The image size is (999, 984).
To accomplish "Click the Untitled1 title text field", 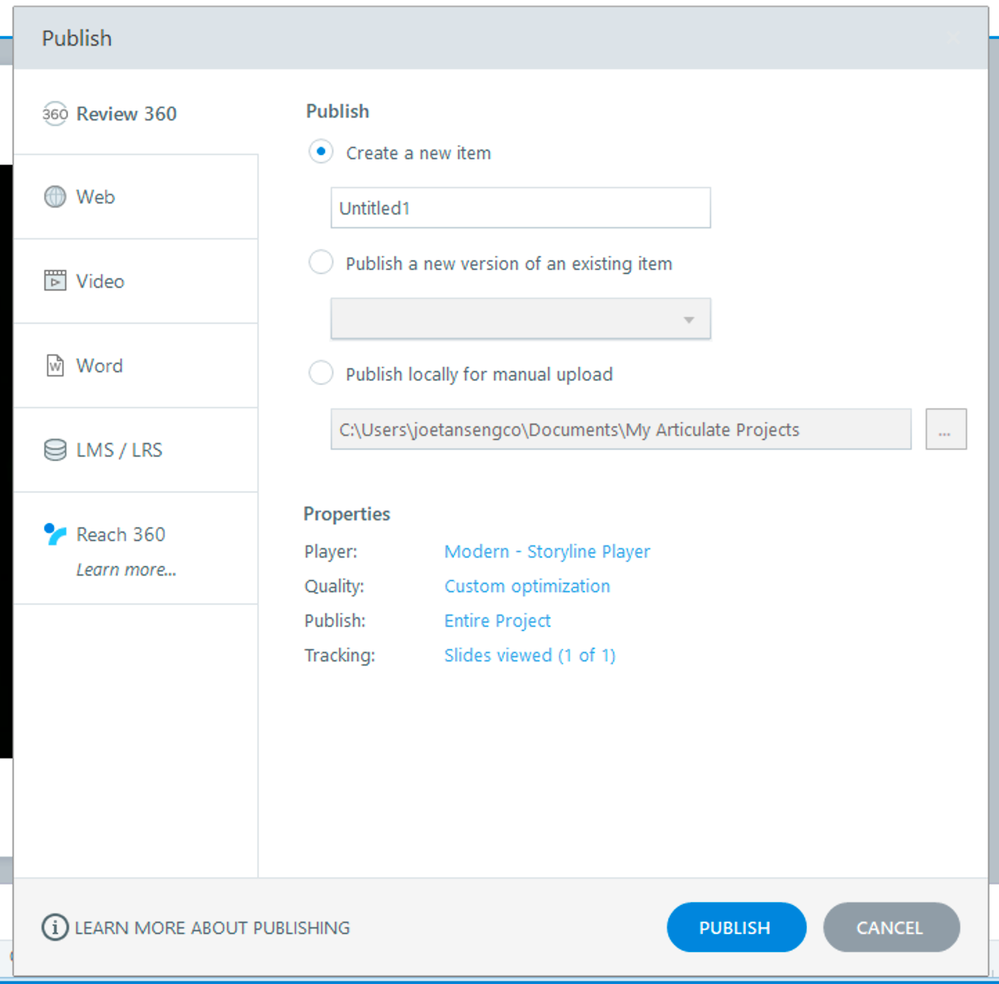I will (520, 209).
